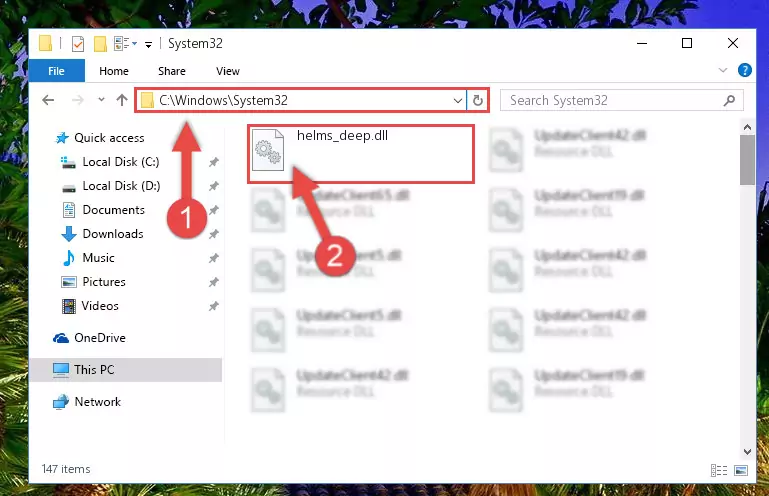769x496 pixels.
Task: Go up one folder level
Action: (x=122, y=100)
